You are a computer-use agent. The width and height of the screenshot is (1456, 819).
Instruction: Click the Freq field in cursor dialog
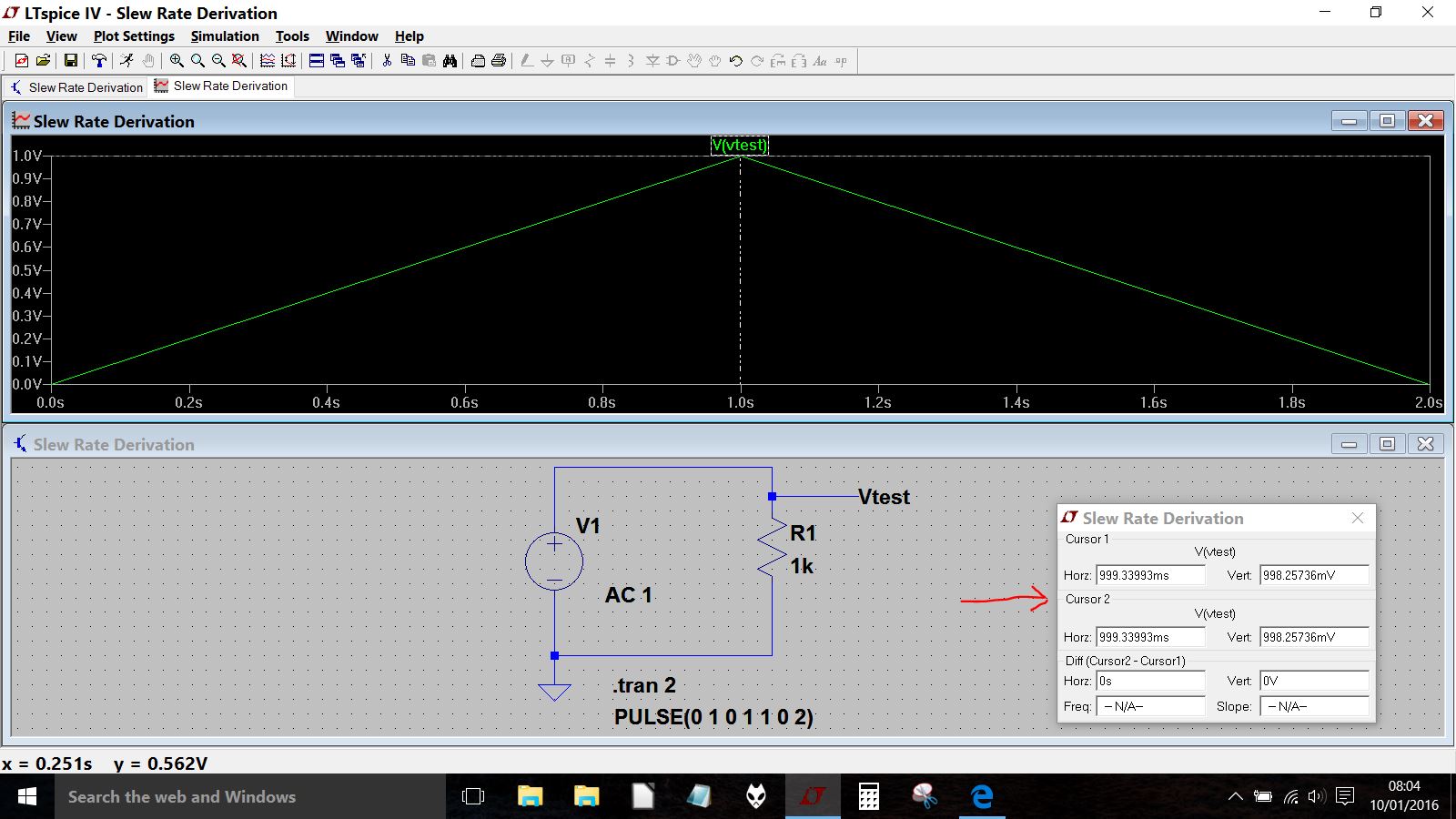tap(1150, 706)
